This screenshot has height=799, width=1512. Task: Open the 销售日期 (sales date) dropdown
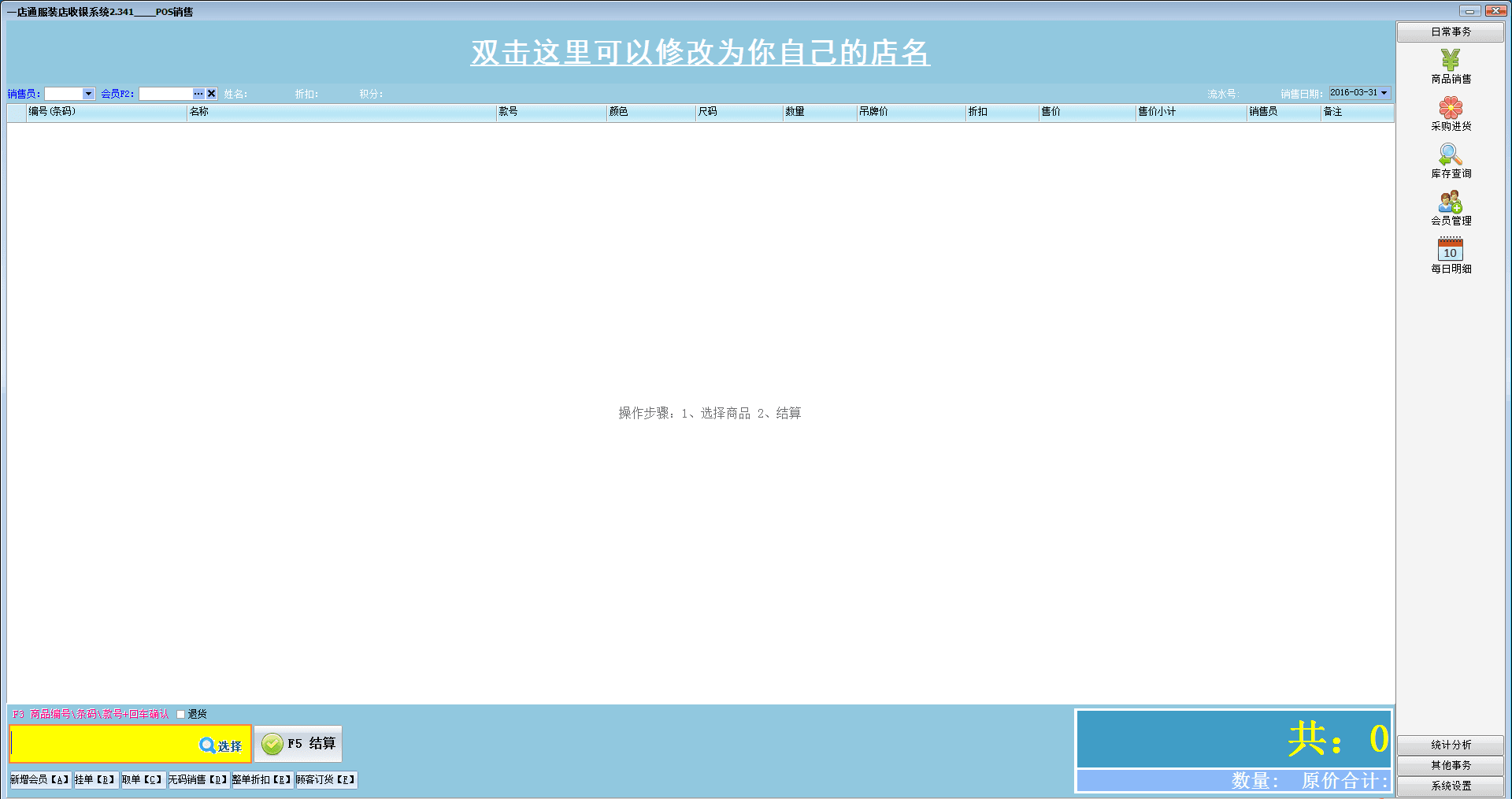pyautogui.click(x=1384, y=93)
